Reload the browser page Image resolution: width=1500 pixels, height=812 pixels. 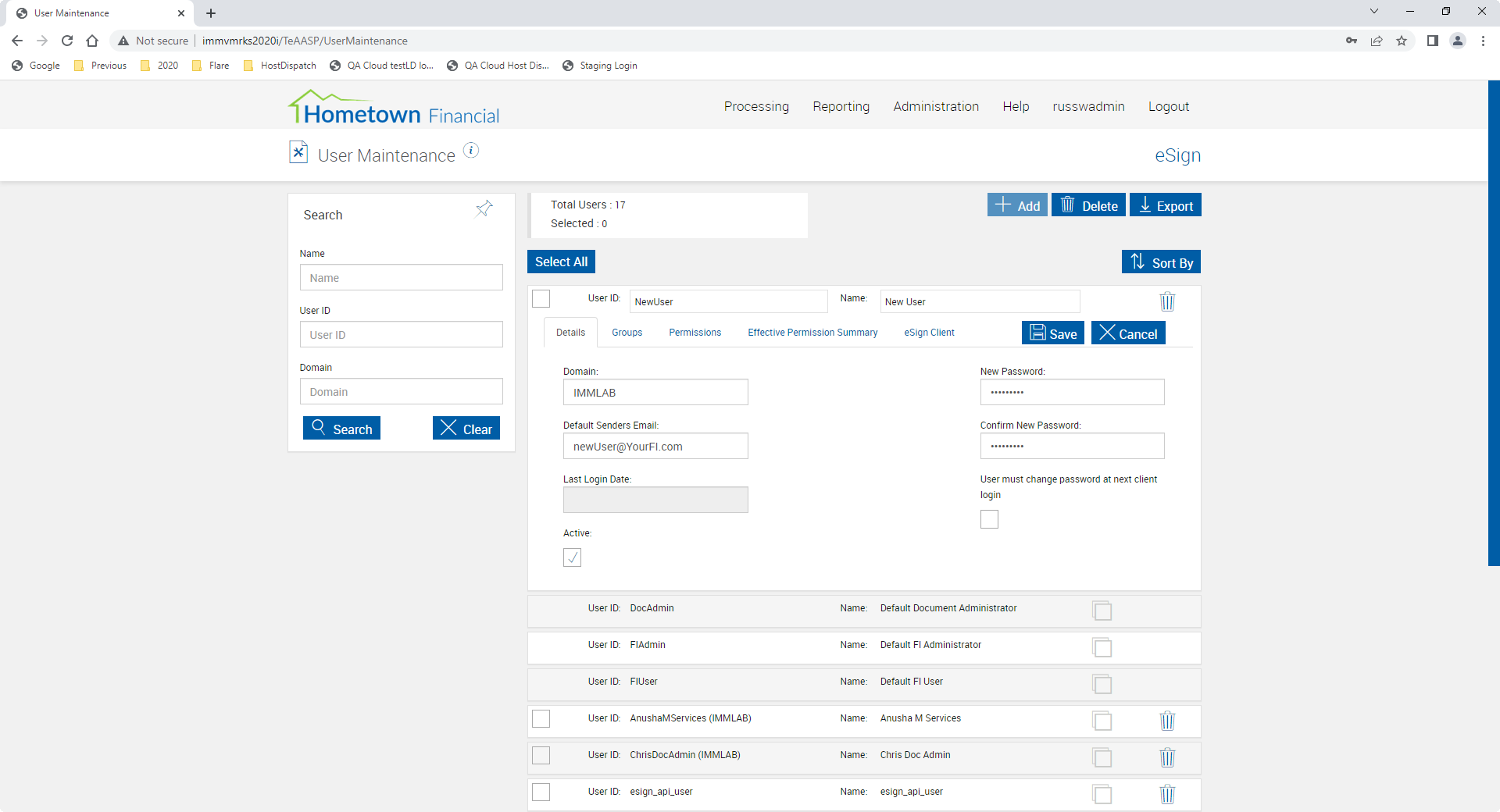(x=67, y=41)
